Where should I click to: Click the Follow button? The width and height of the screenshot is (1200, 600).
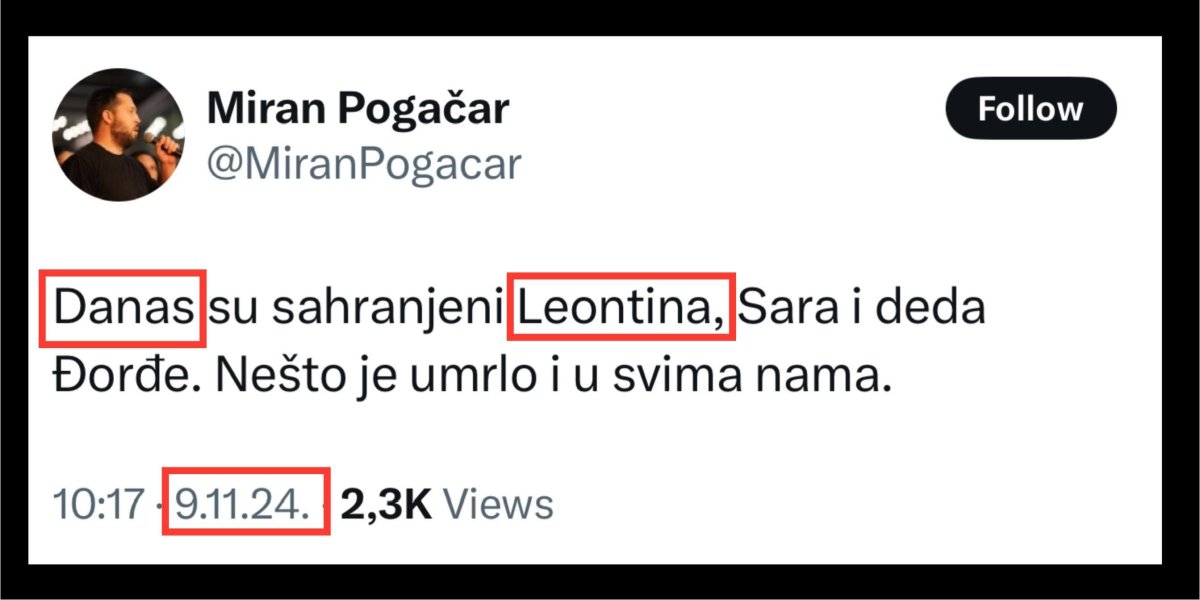click(1030, 108)
